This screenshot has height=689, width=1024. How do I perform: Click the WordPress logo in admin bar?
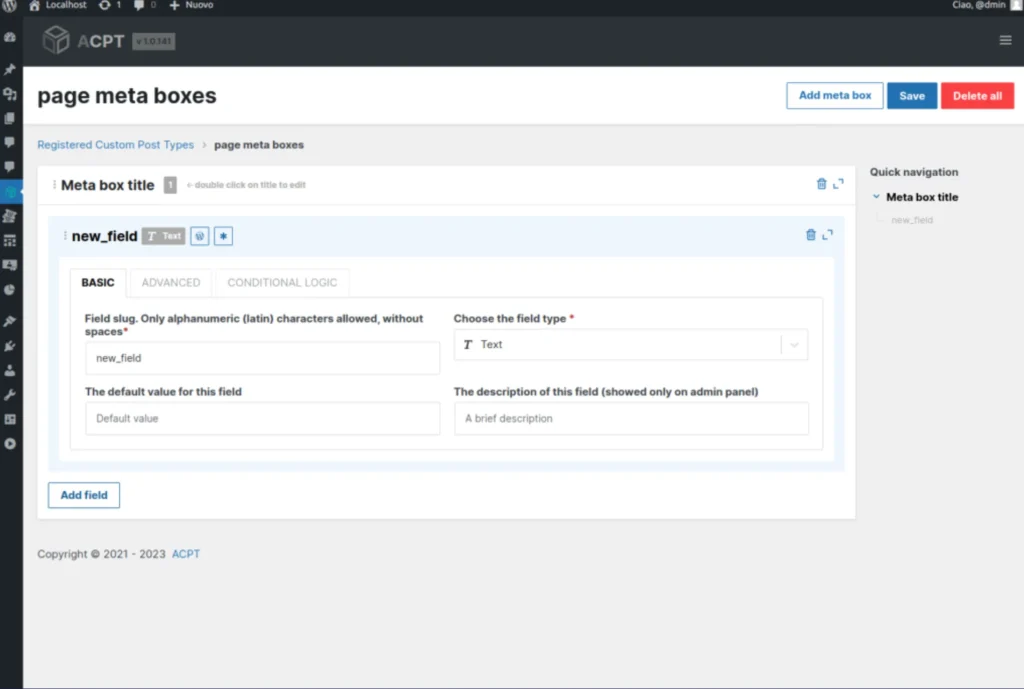click(x=9, y=6)
